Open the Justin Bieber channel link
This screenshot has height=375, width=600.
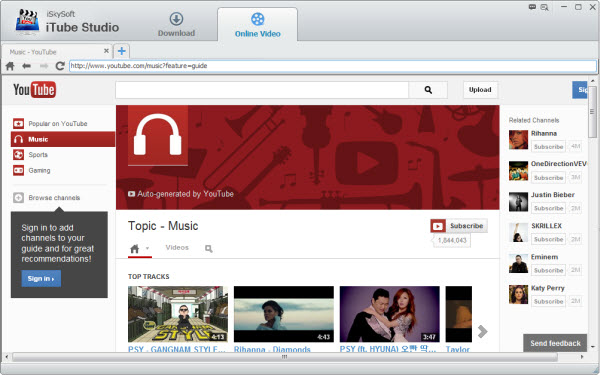pyautogui.click(x=553, y=195)
